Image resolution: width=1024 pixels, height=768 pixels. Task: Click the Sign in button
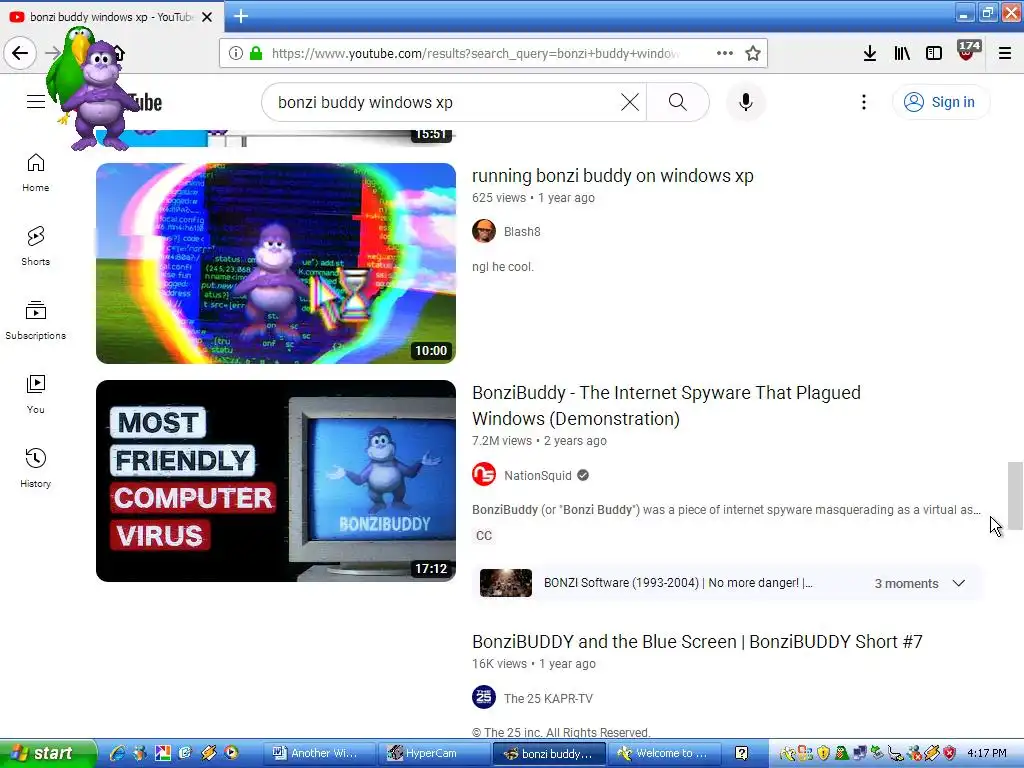(941, 103)
